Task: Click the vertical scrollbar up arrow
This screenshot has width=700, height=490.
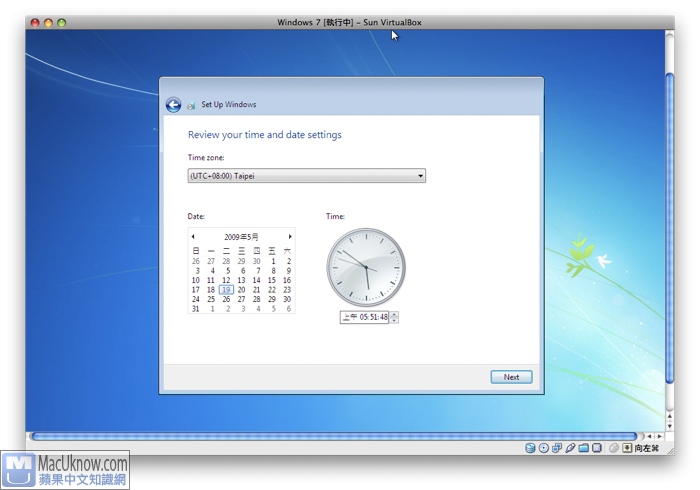Action: click(669, 415)
